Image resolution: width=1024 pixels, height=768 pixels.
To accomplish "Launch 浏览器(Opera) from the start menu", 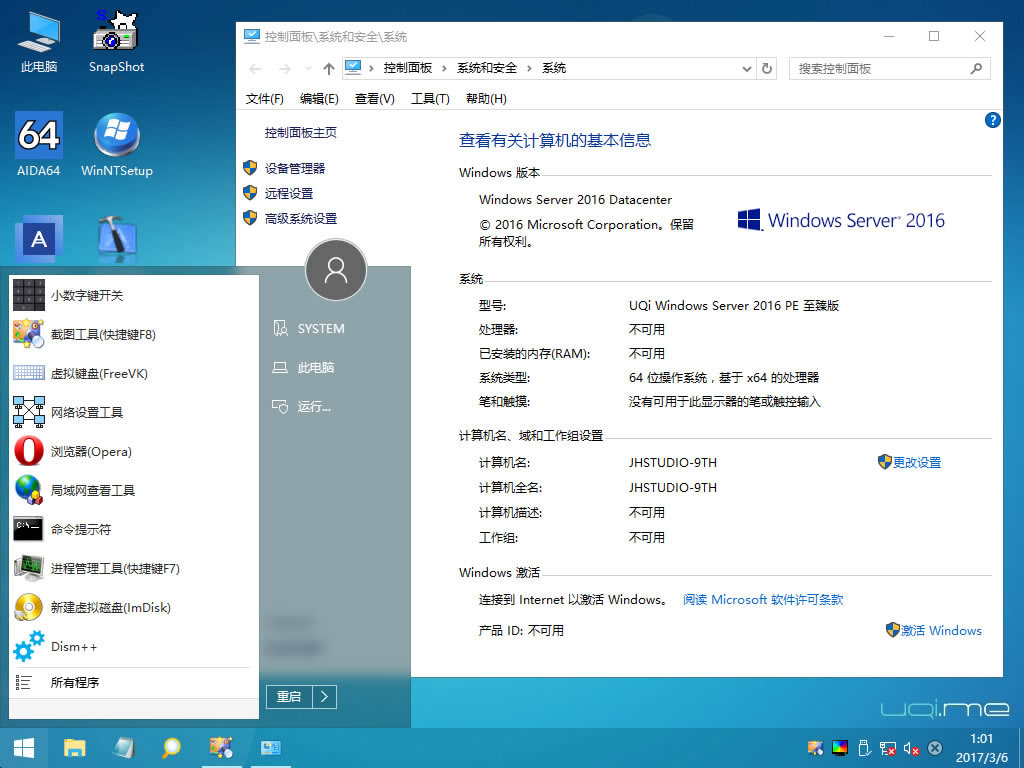I will (134, 451).
